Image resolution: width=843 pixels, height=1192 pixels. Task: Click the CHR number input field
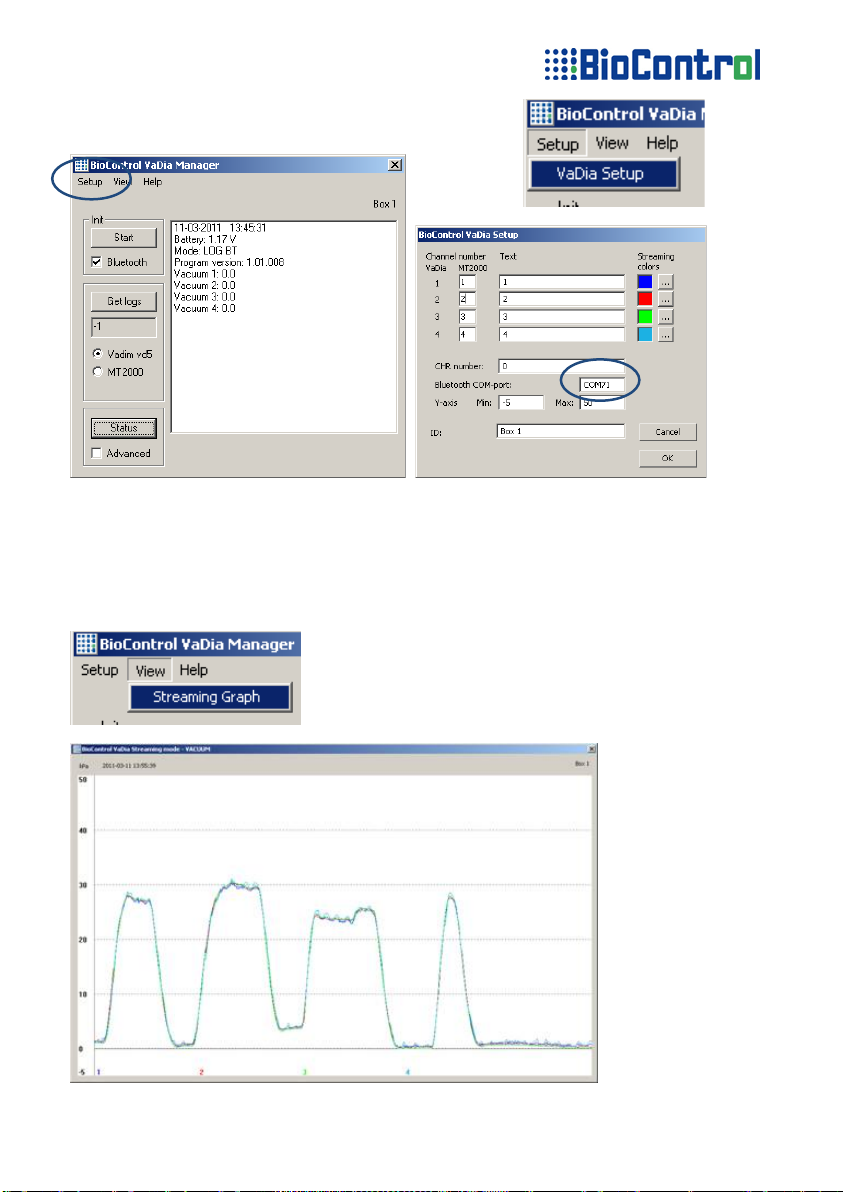click(562, 366)
